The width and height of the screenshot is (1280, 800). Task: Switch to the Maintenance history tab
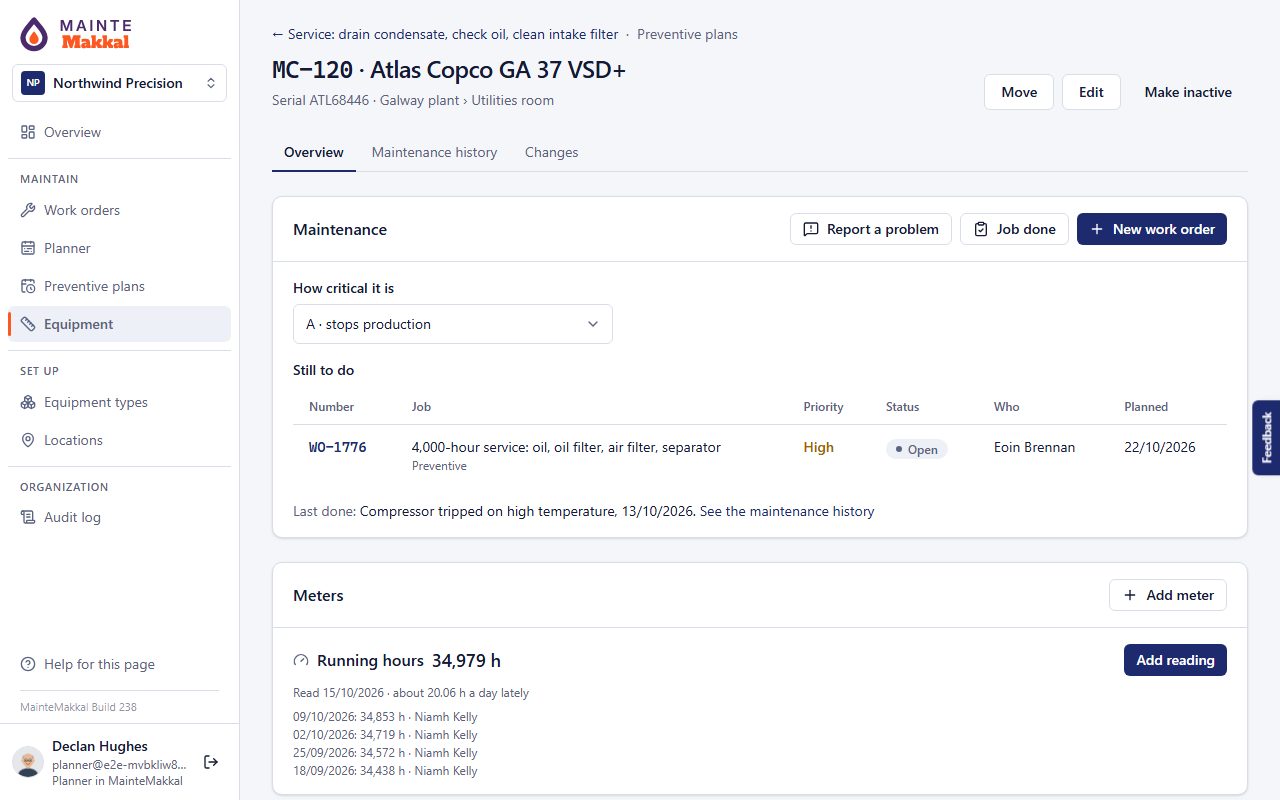click(x=434, y=153)
